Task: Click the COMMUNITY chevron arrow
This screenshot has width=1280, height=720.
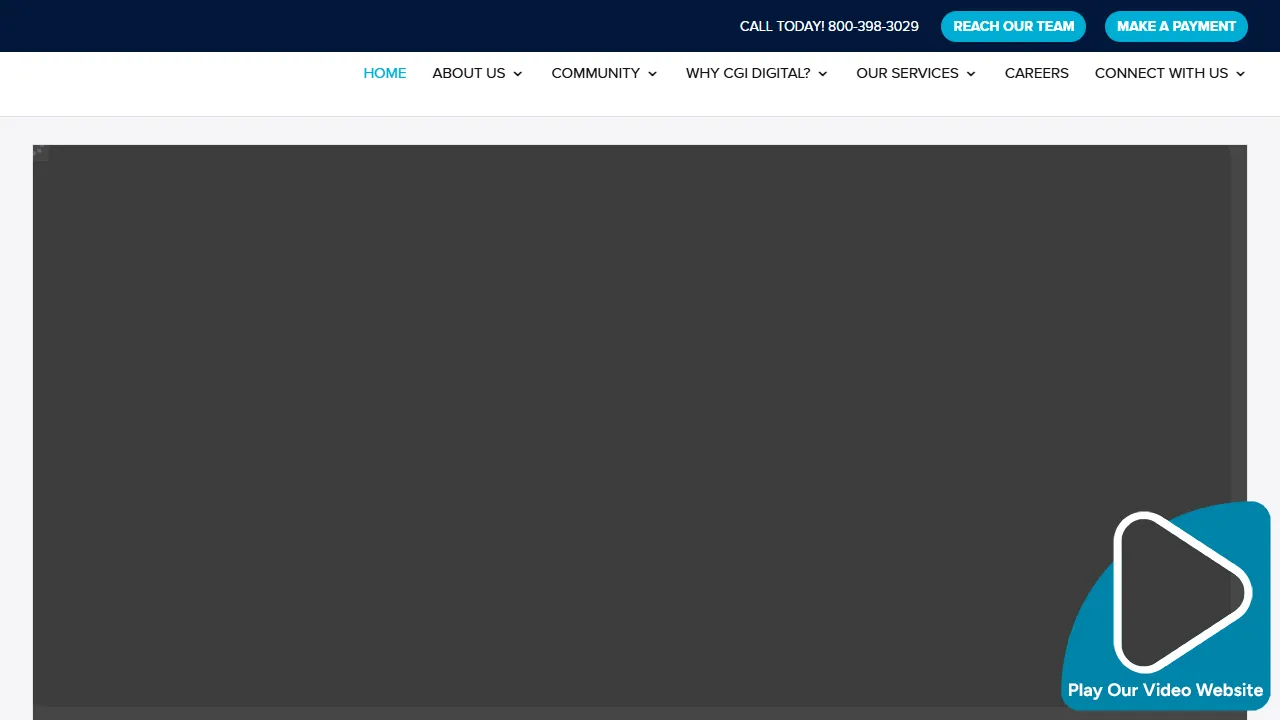Action: [652, 74]
